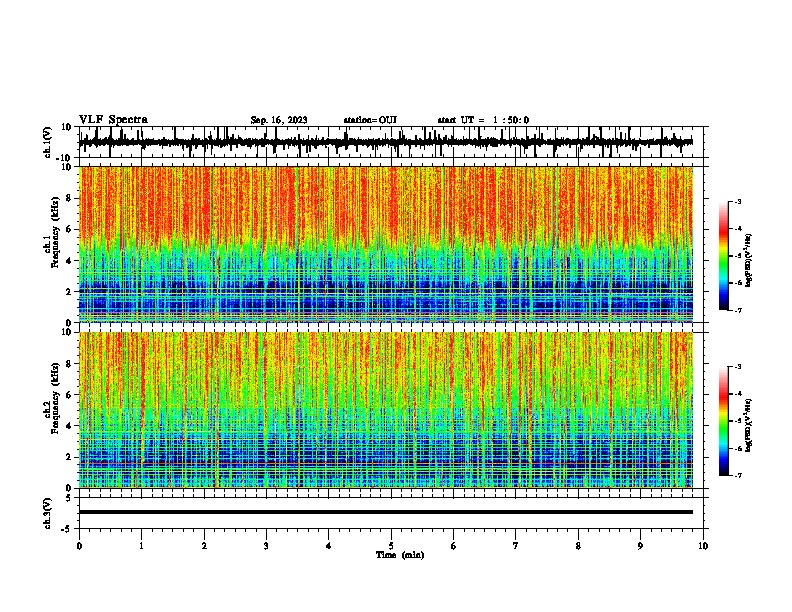Click the "1" tick on the Time axis
792x612 pixels.
click(x=141, y=546)
